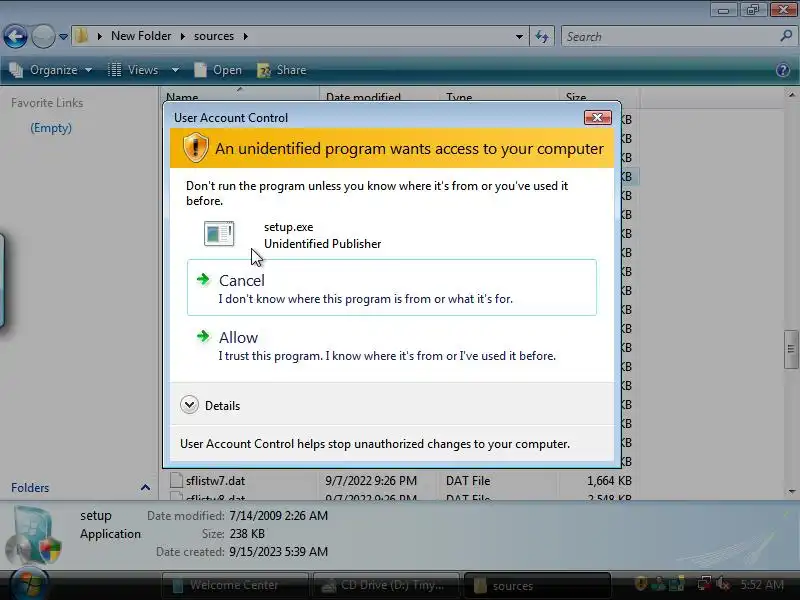This screenshot has height=600, width=800.
Task: Click the Name column header
Action: pyautogui.click(x=239, y=96)
